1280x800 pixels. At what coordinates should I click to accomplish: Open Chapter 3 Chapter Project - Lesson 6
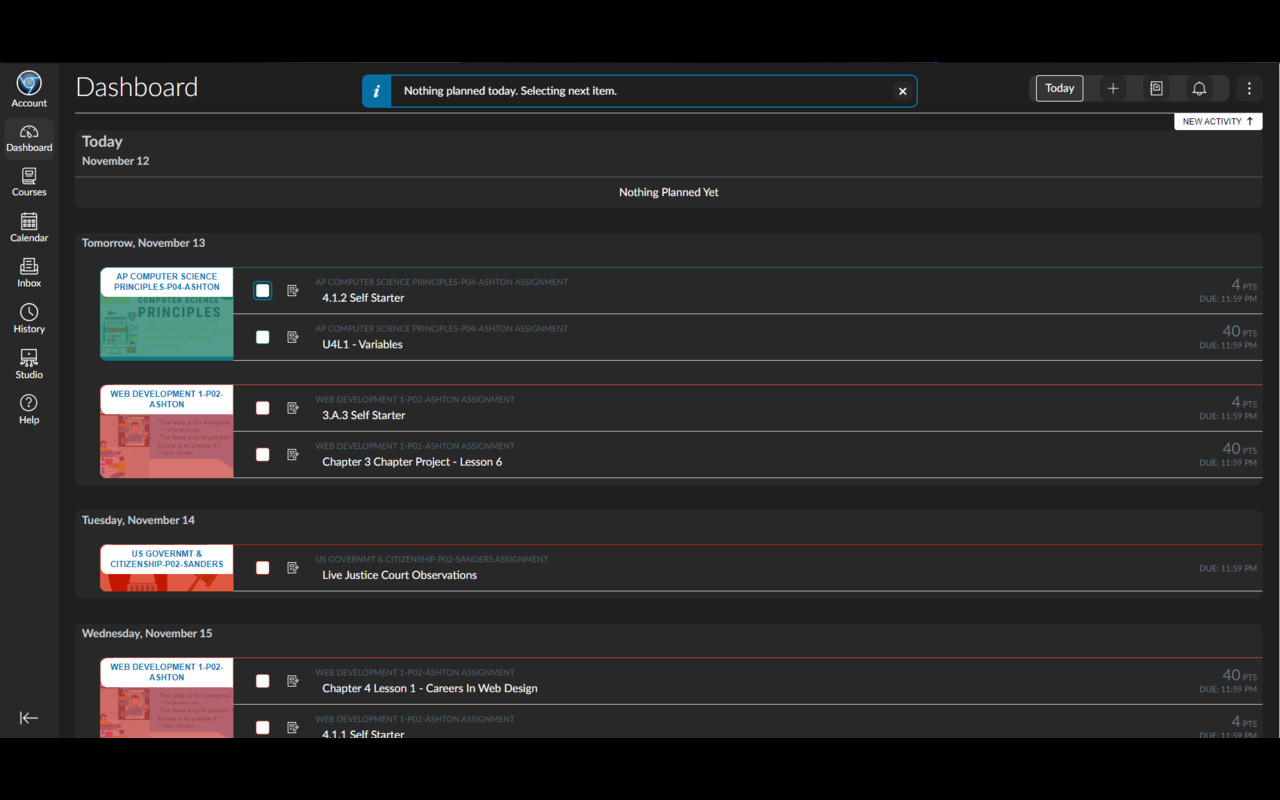tap(412, 462)
